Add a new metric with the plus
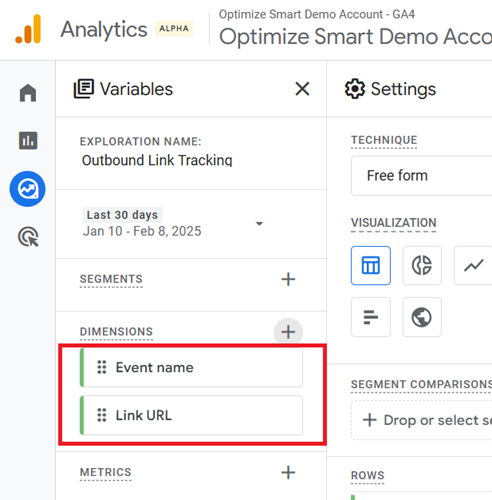 pos(288,472)
